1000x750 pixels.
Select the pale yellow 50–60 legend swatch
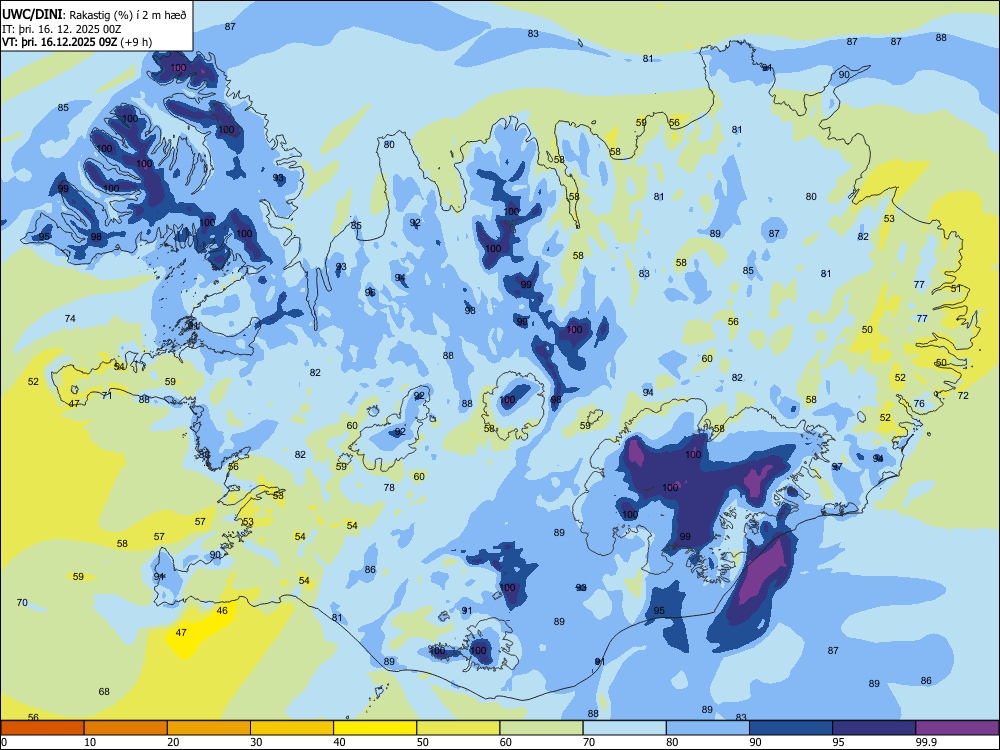[458, 728]
